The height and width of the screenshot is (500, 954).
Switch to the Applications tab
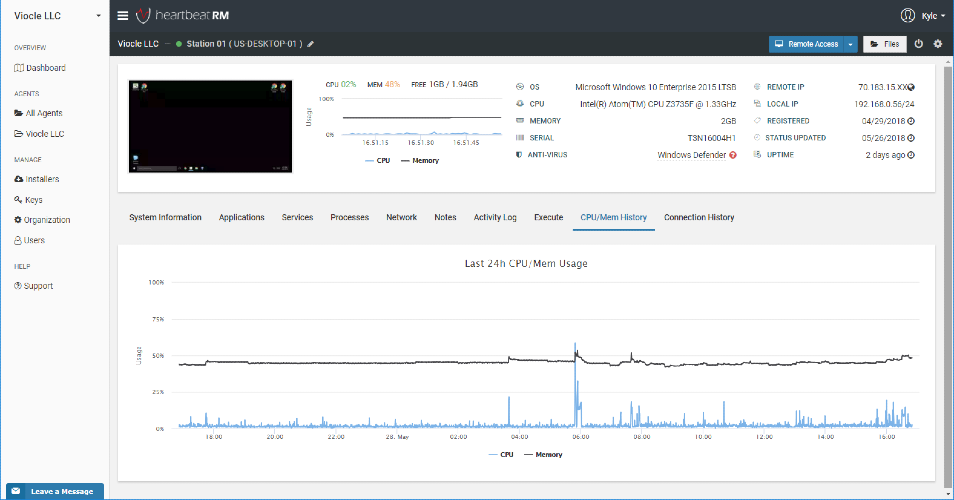pos(242,217)
